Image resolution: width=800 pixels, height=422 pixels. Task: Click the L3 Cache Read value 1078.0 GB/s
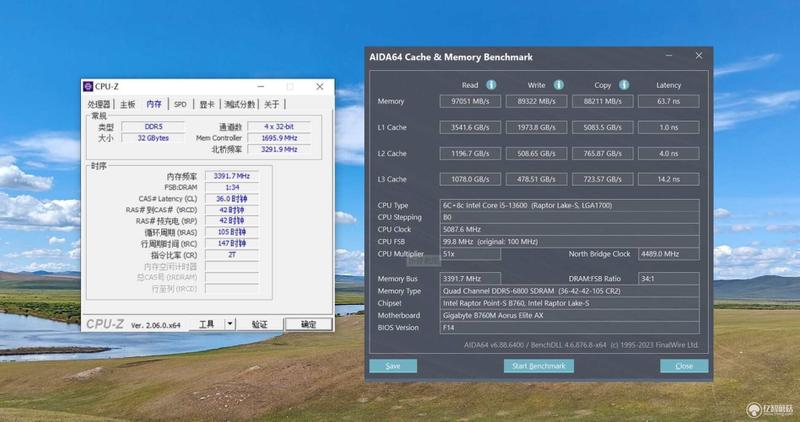(470, 179)
